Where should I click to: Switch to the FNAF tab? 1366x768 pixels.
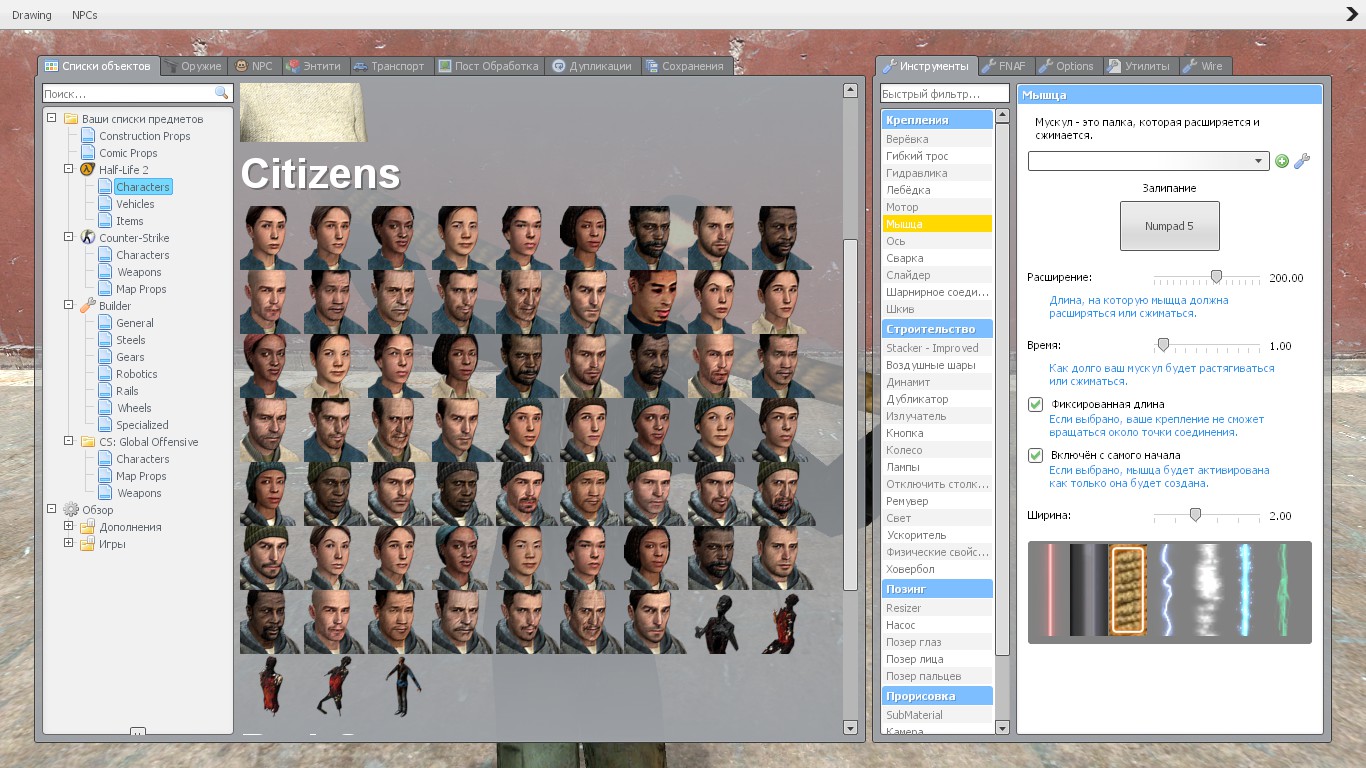click(1006, 66)
